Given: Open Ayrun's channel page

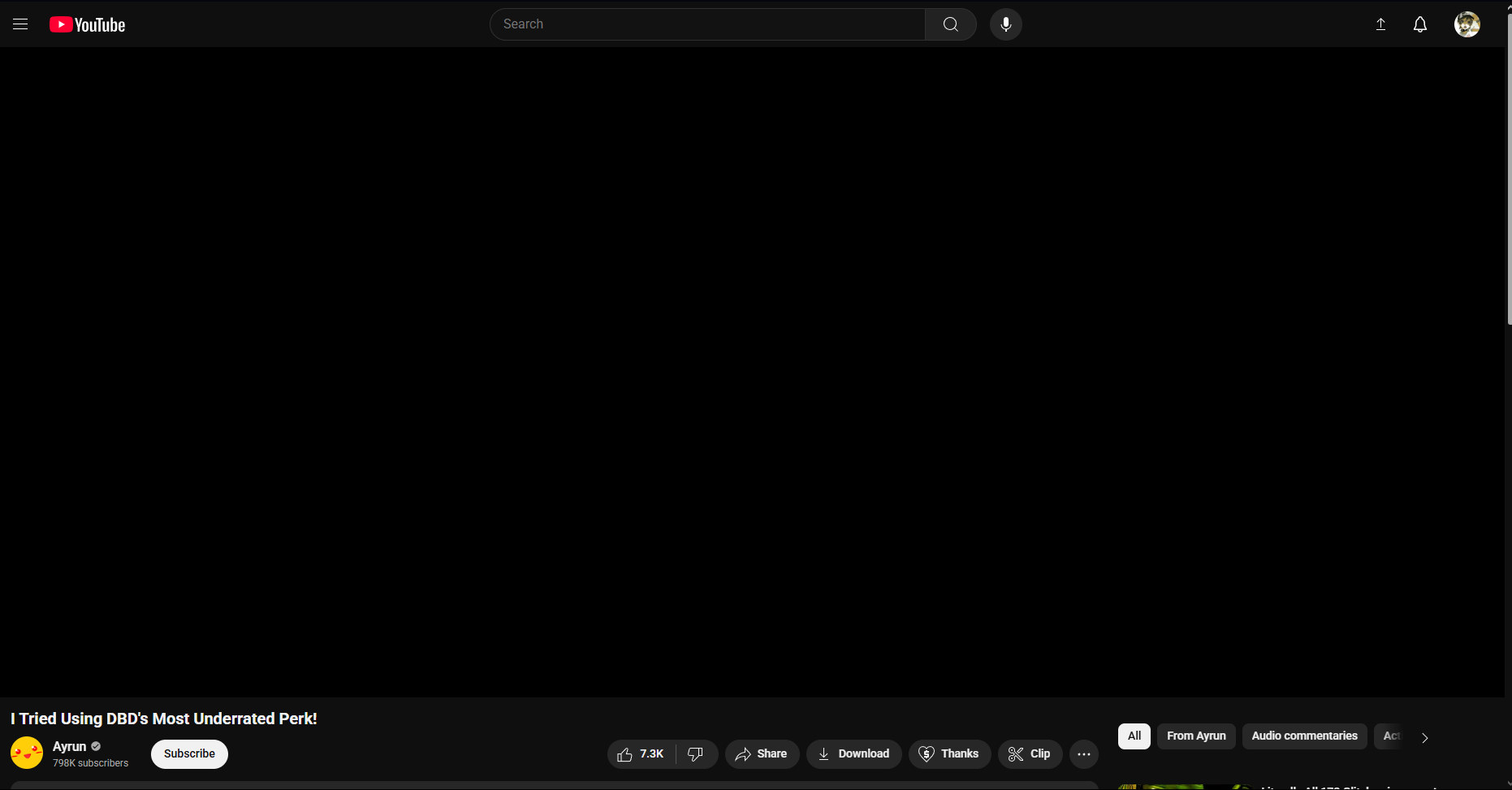Looking at the screenshot, I should click(70, 746).
